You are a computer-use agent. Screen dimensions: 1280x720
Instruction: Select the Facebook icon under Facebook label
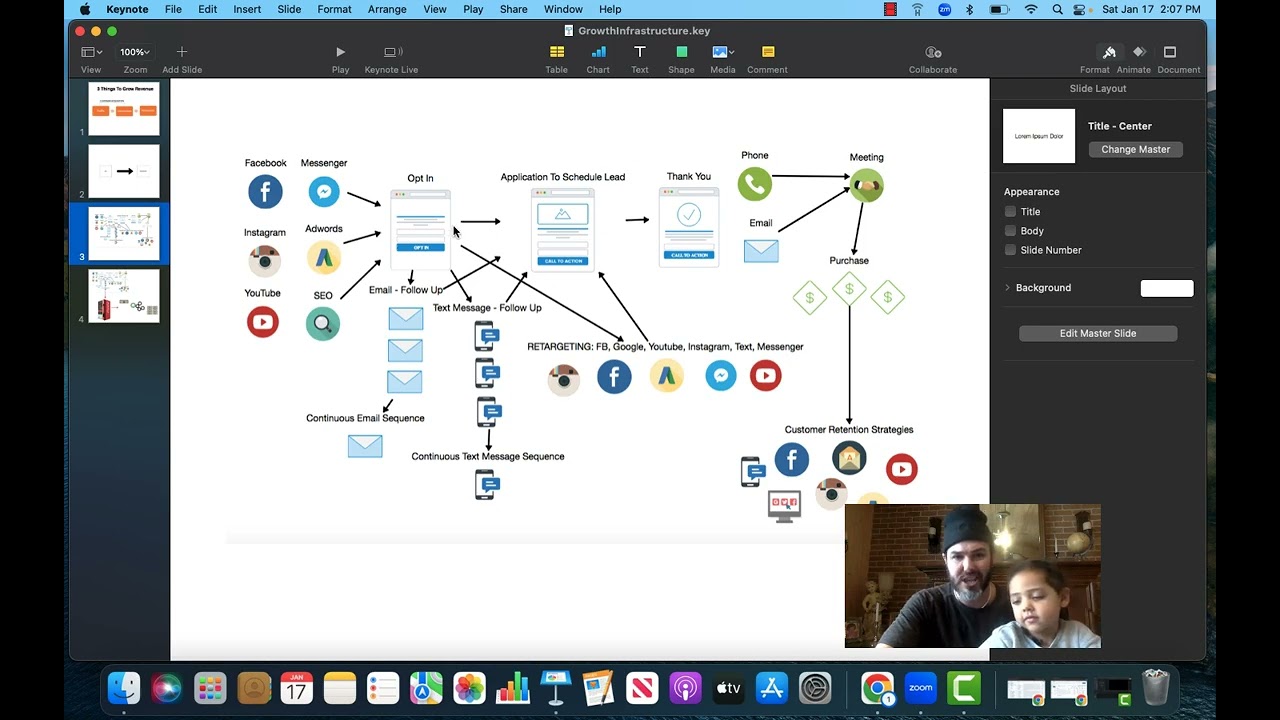point(265,192)
